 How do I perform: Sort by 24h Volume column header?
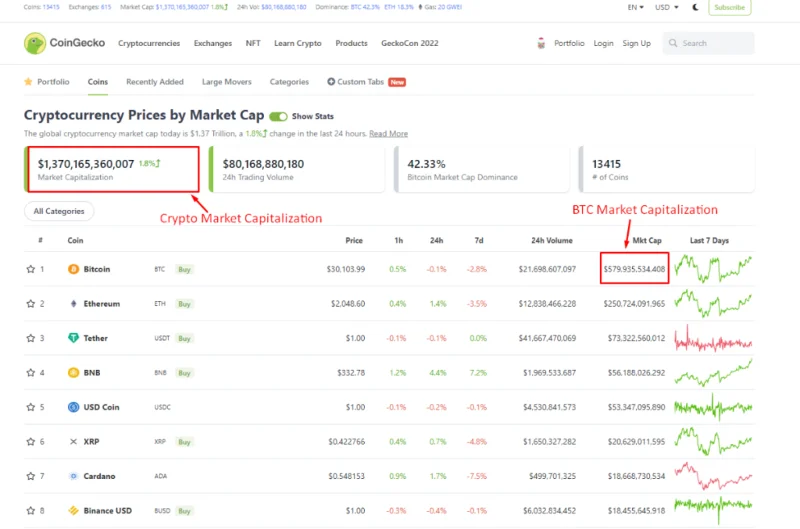pyautogui.click(x=552, y=240)
